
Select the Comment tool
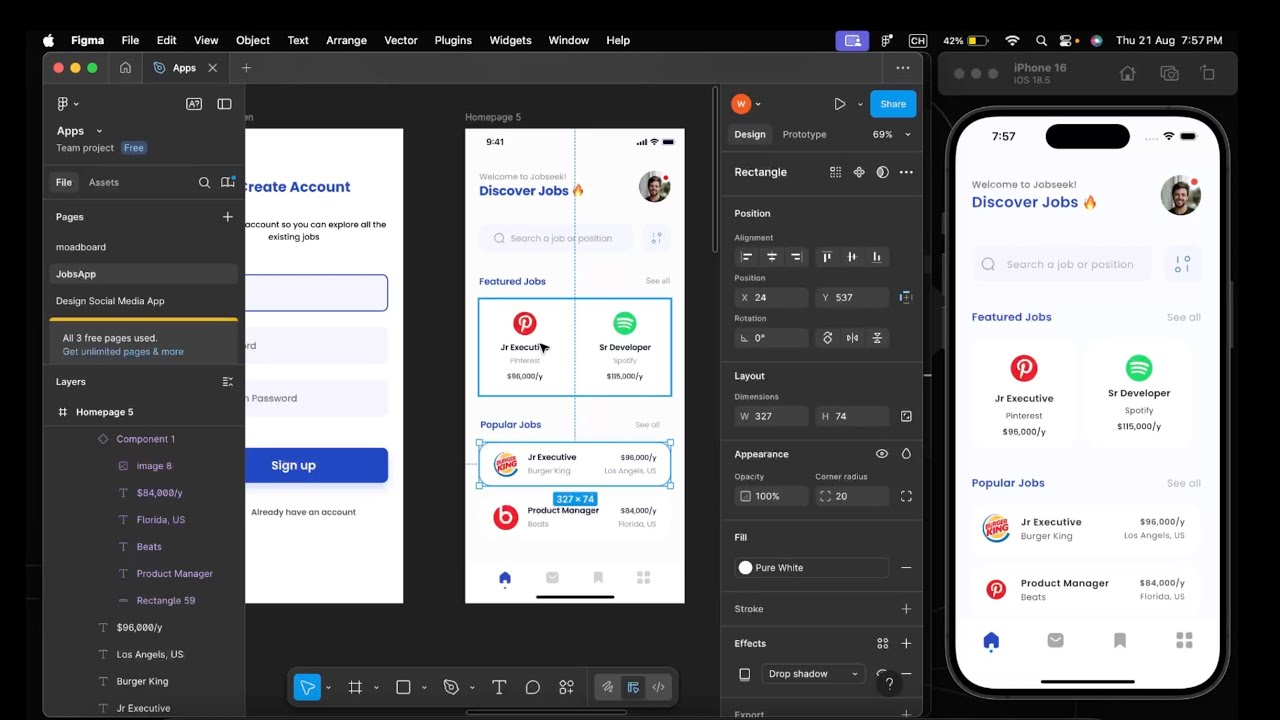click(x=533, y=687)
